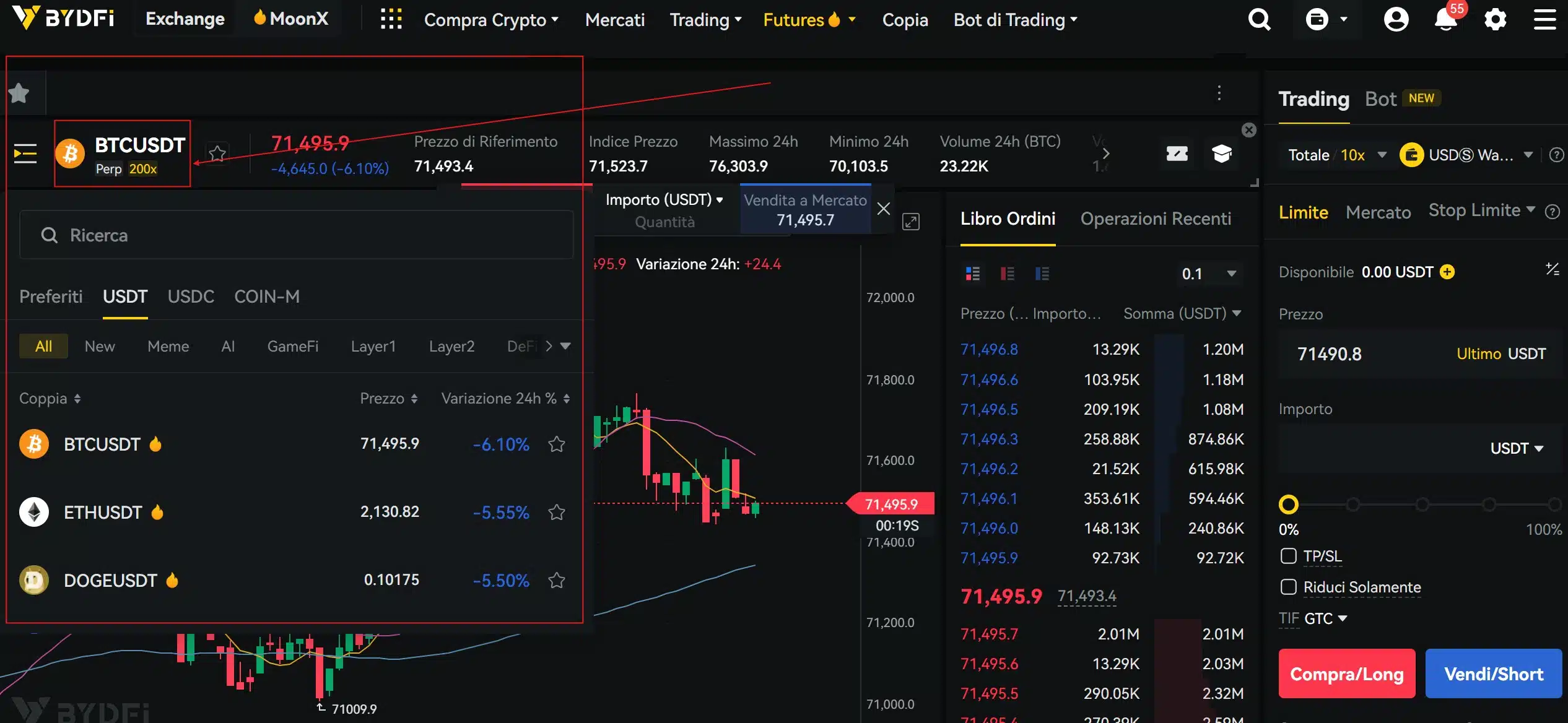Open the 0.1 price precision dropdown
1568x723 pixels.
pyautogui.click(x=1208, y=274)
